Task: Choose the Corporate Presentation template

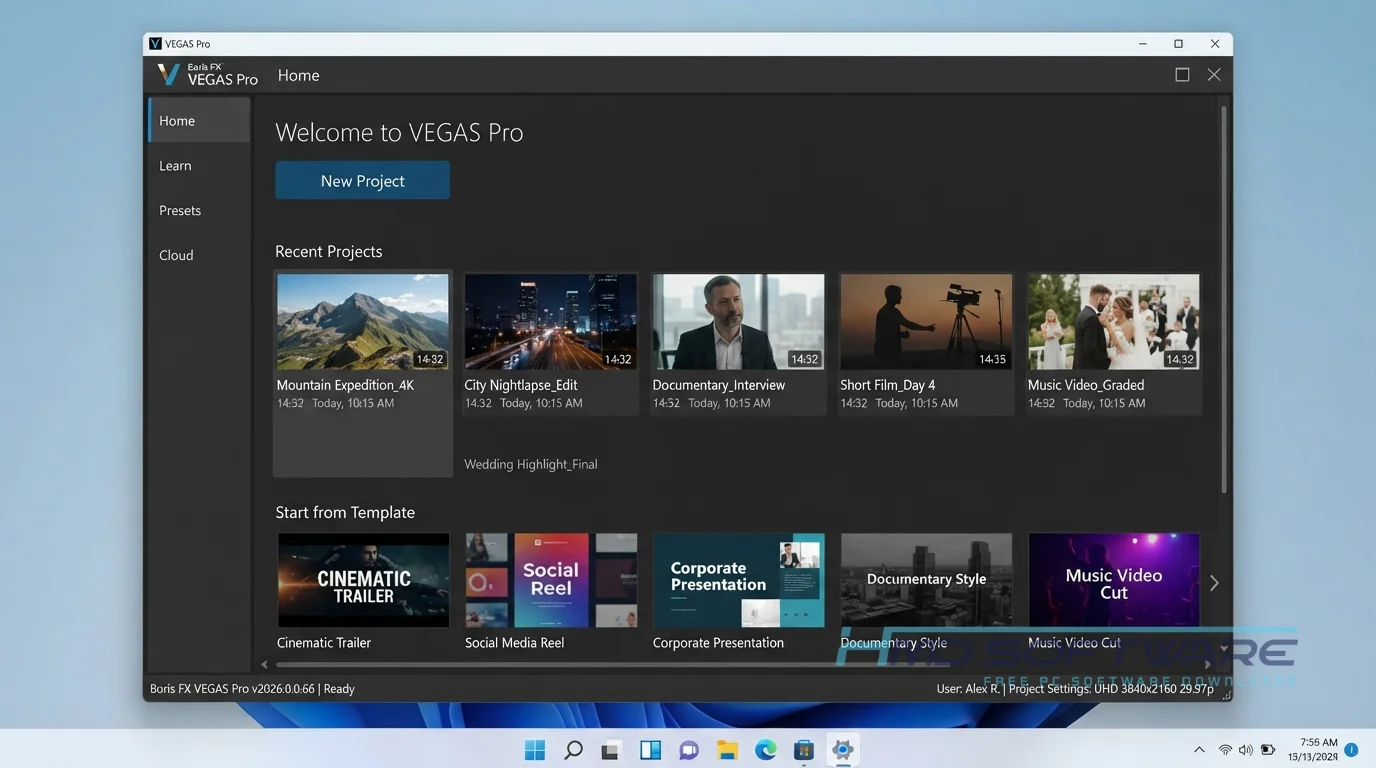Action: point(739,580)
